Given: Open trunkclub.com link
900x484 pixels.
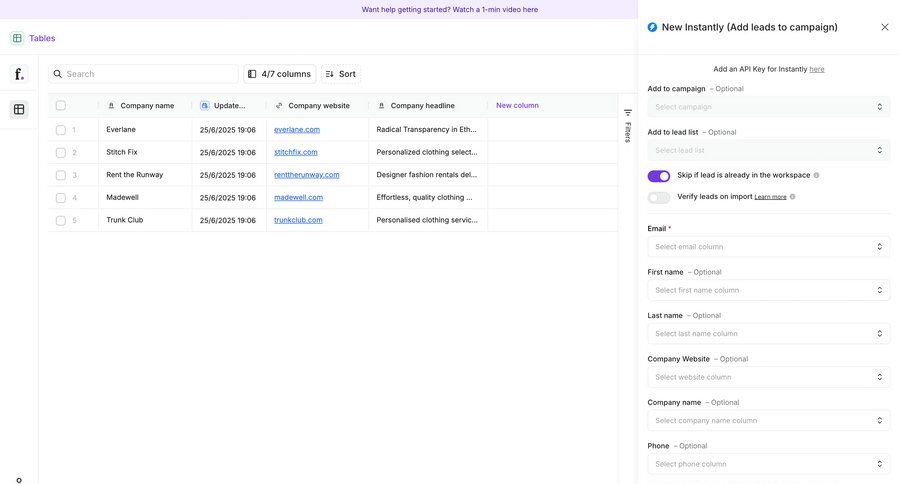Looking at the screenshot, I should [x=298, y=220].
